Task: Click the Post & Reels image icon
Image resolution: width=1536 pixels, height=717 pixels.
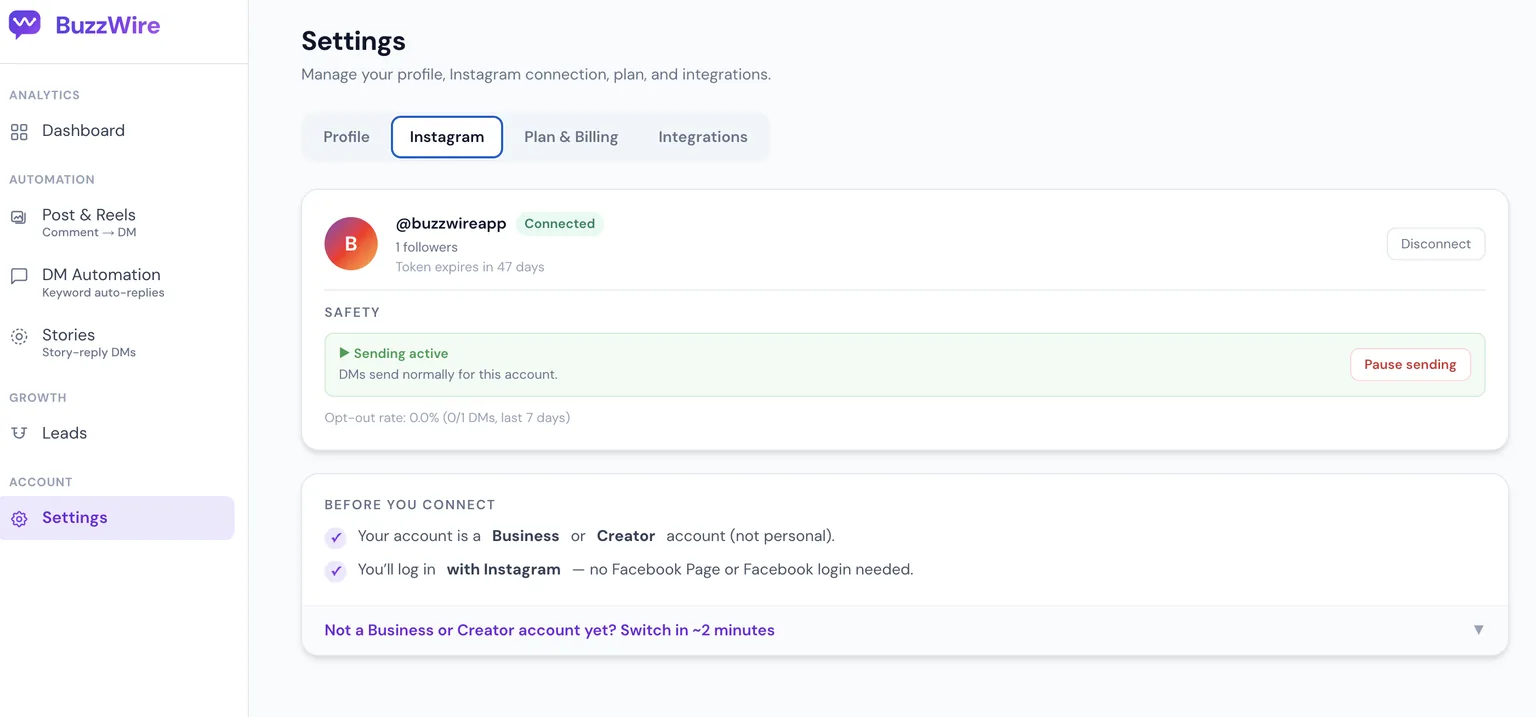Action: click(x=19, y=217)
